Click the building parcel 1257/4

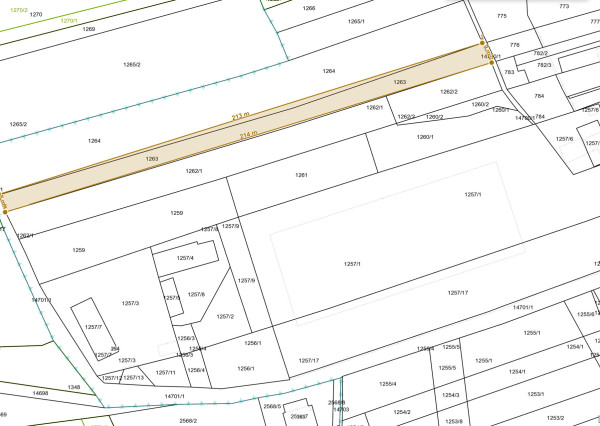pyautogui.click(x=184, y=258)
